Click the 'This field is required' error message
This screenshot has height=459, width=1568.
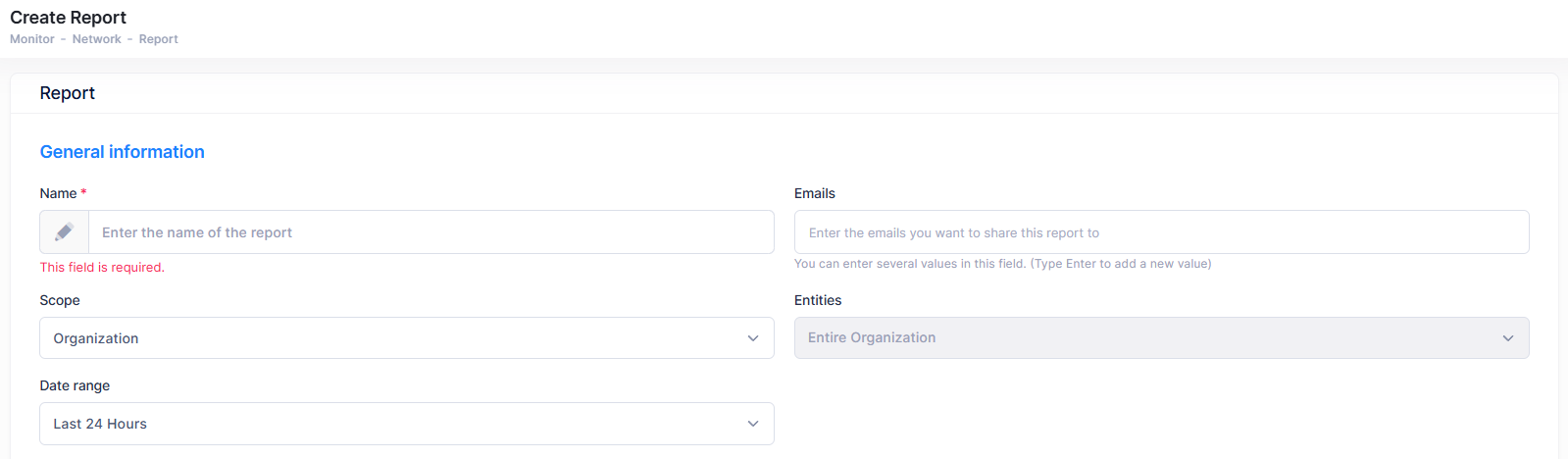pyautogui.click(x=102, y=267)
